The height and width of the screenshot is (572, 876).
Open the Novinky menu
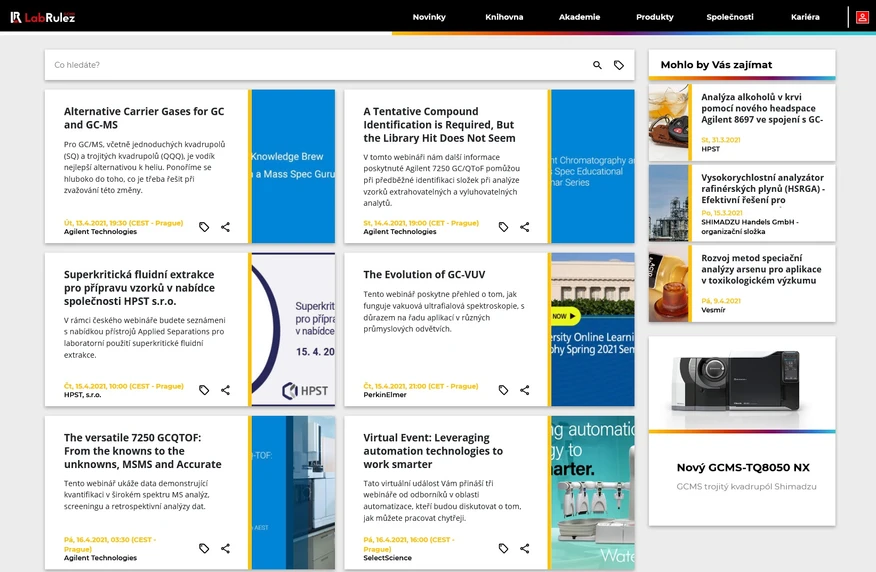pyautogui.click(x=429, y=17)
